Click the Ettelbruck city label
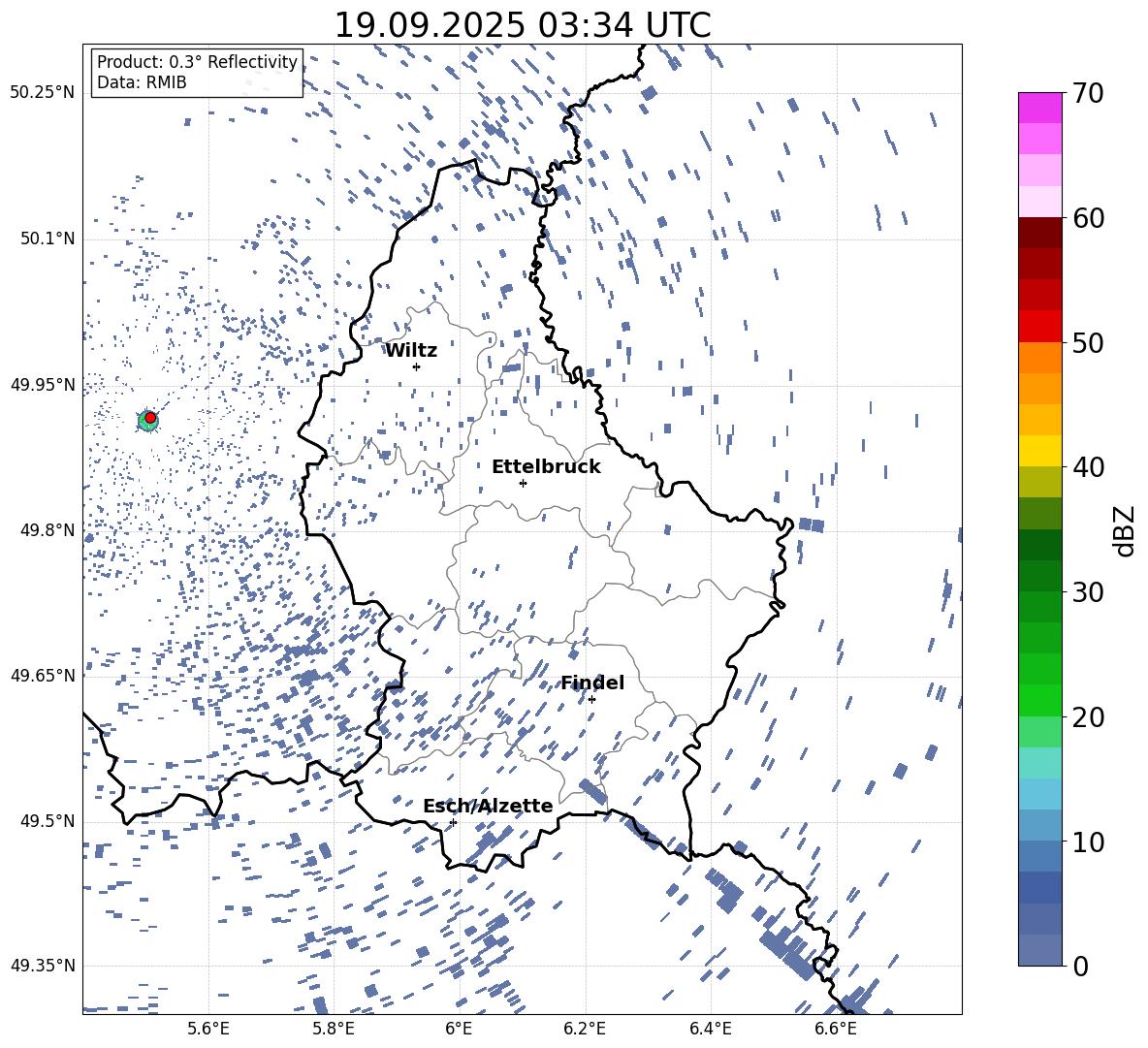 tap(546, 467)
